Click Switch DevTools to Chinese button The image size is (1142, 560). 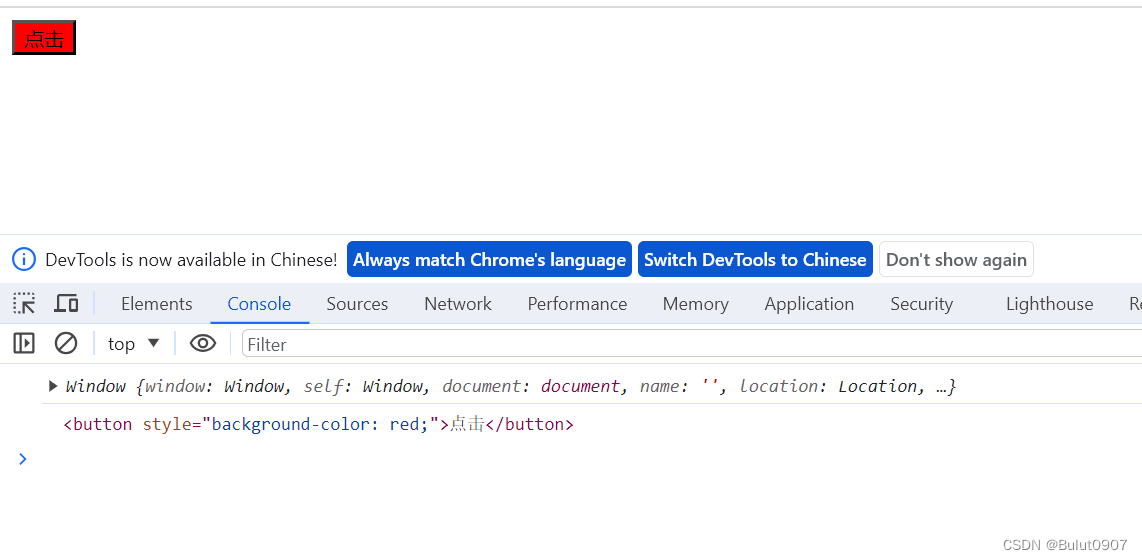click(x=755, y=259)
